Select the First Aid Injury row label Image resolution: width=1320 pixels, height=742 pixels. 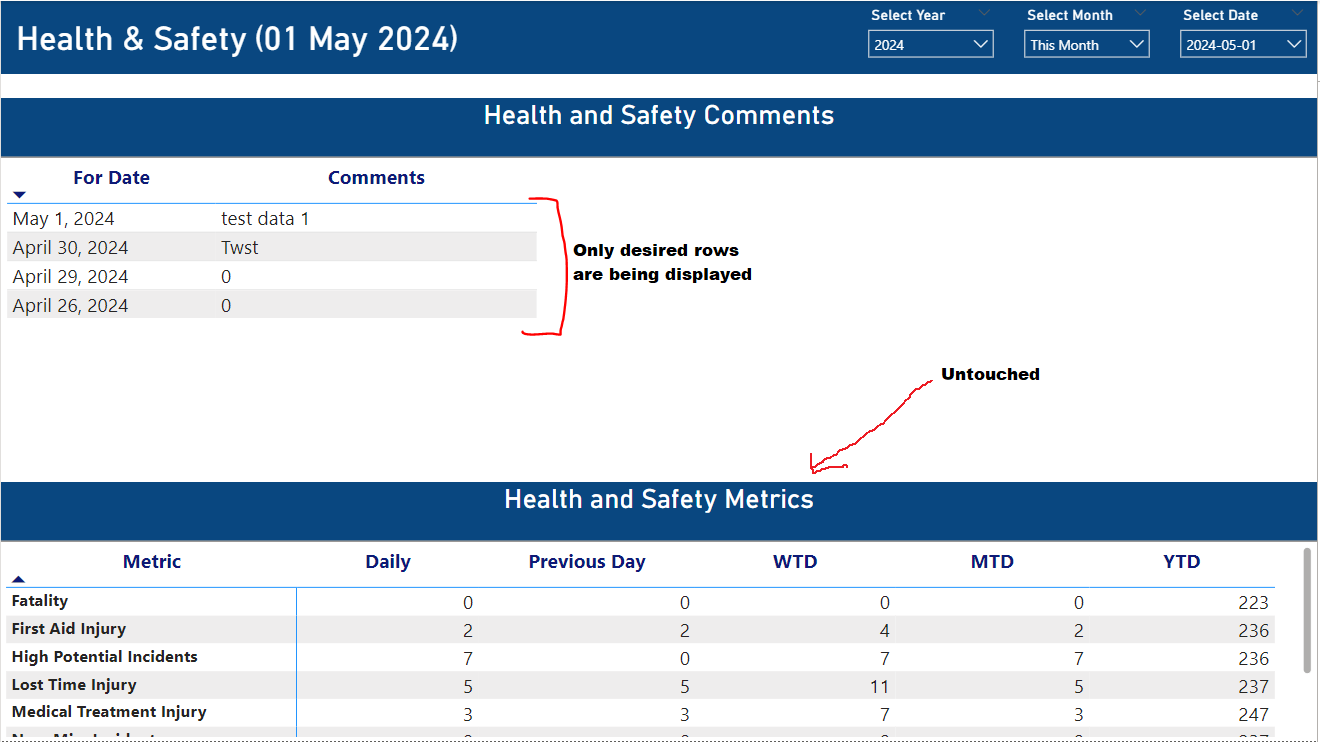(69, 629)
